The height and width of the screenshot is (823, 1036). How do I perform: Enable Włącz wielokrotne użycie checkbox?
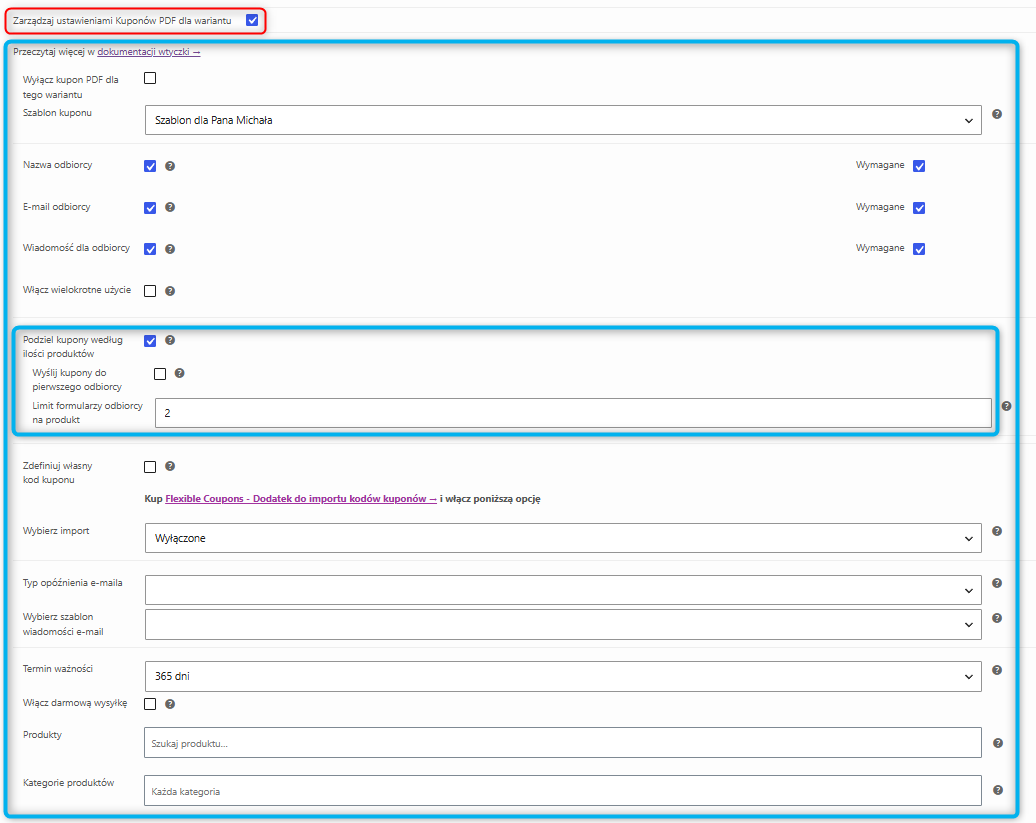[x=150, y=291]
